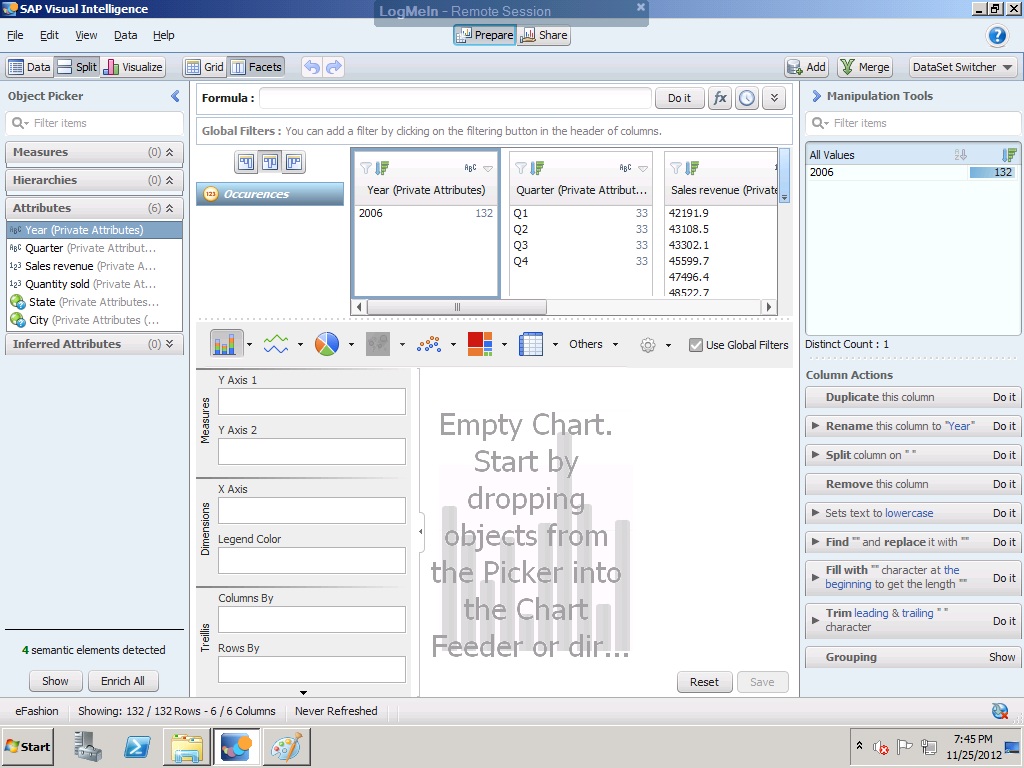Click the chart settings gear icon
Image resolution: width=1024 pixels, height=768 pixels.
[x=647, y=345]
